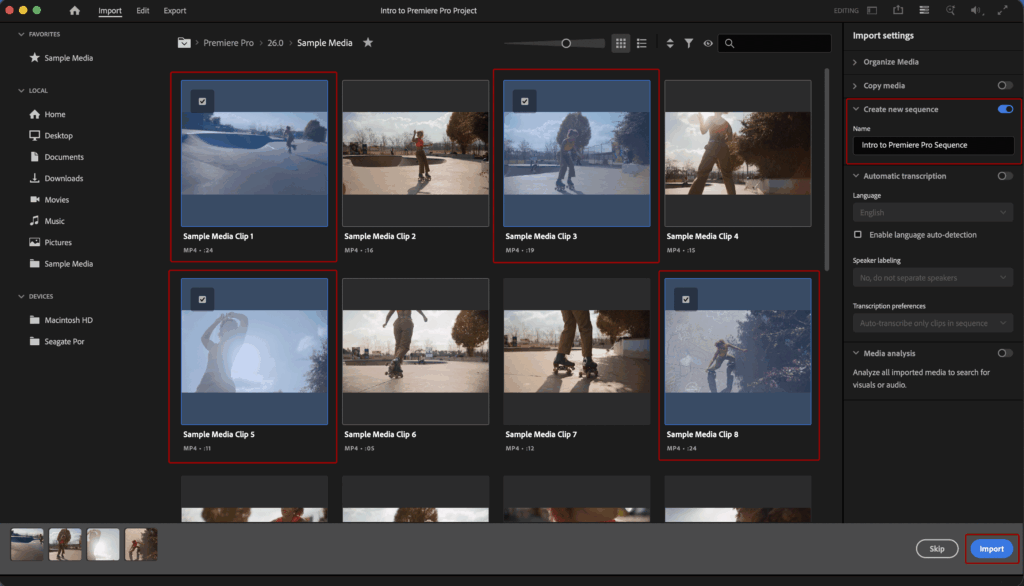The height and width of the screenshot is (586, 1024).
Task: Select the Sample Media Clip 2 thumbnail
Action: click(415, 154)
